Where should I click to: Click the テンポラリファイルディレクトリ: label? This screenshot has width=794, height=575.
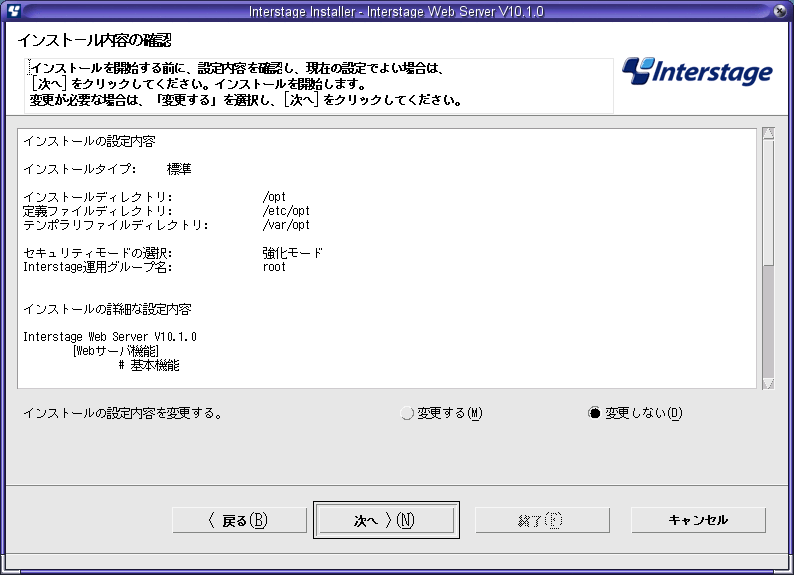(x=116, y=225)
